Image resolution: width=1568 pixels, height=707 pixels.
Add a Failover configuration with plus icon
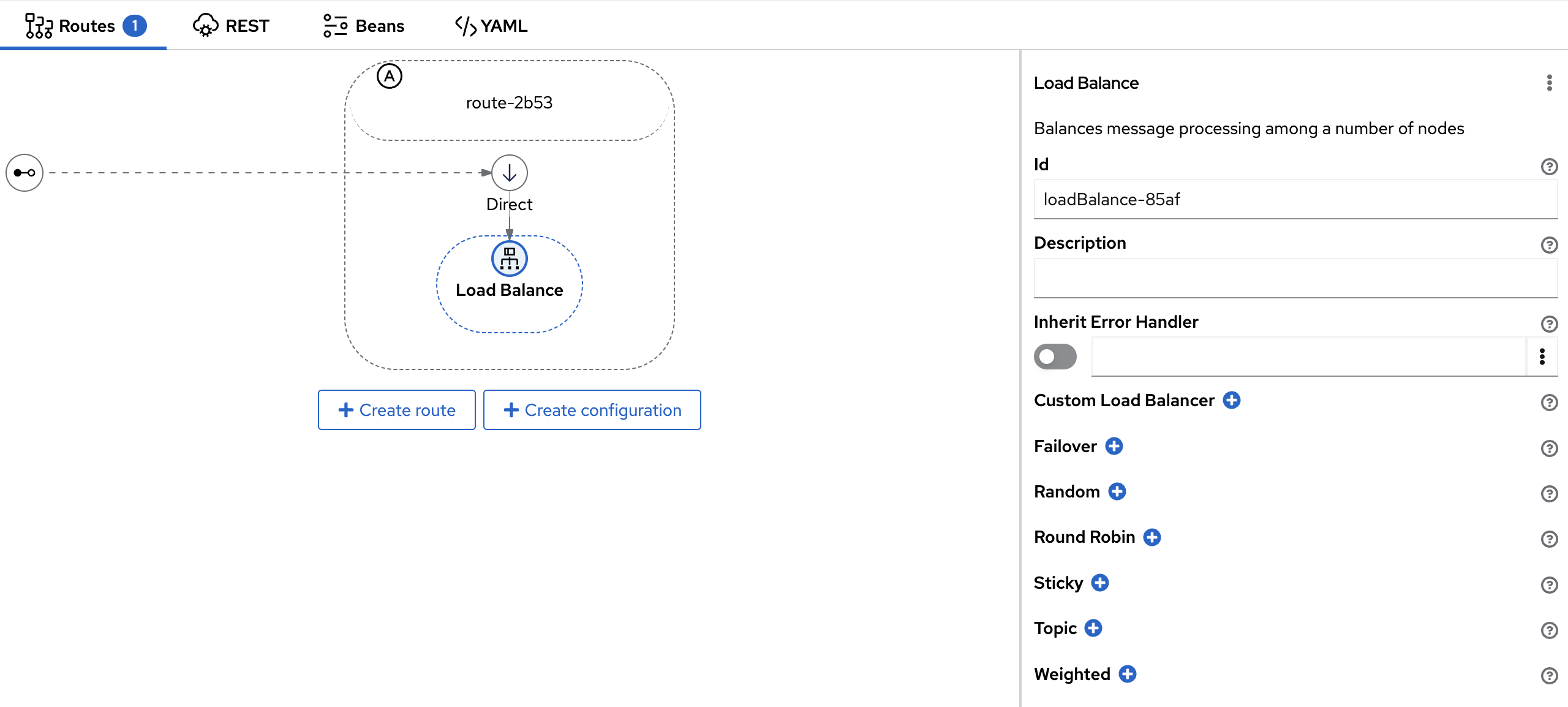pyautogui.click(x=1114, y=446)
